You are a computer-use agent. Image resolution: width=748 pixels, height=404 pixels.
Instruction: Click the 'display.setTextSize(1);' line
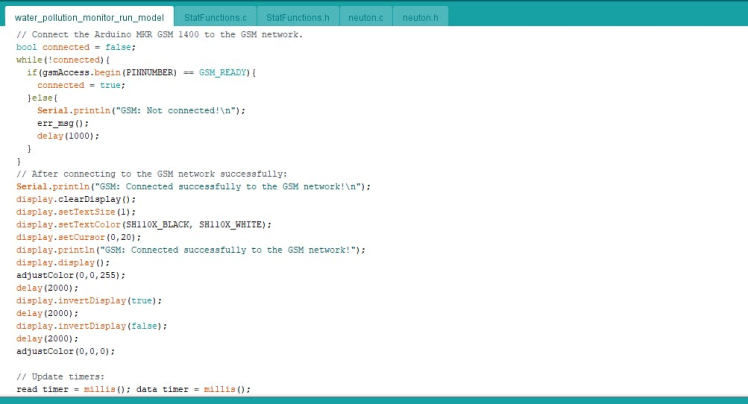pyautogui.click(x=76, y=212)
